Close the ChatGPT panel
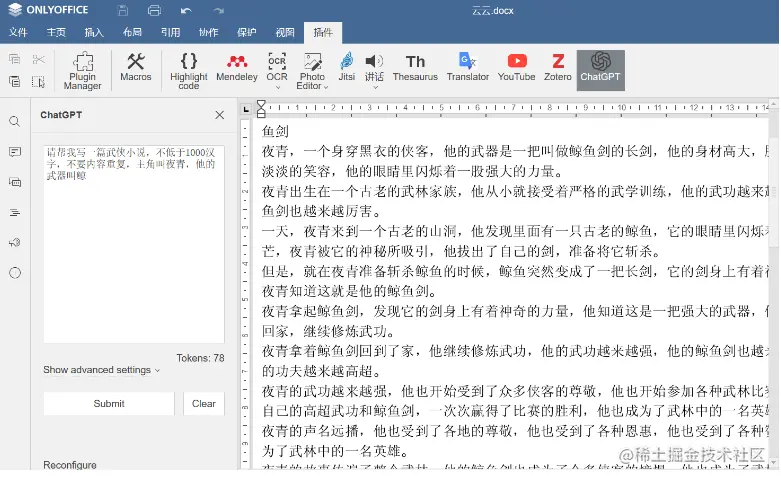 click(x=220, y=115)
